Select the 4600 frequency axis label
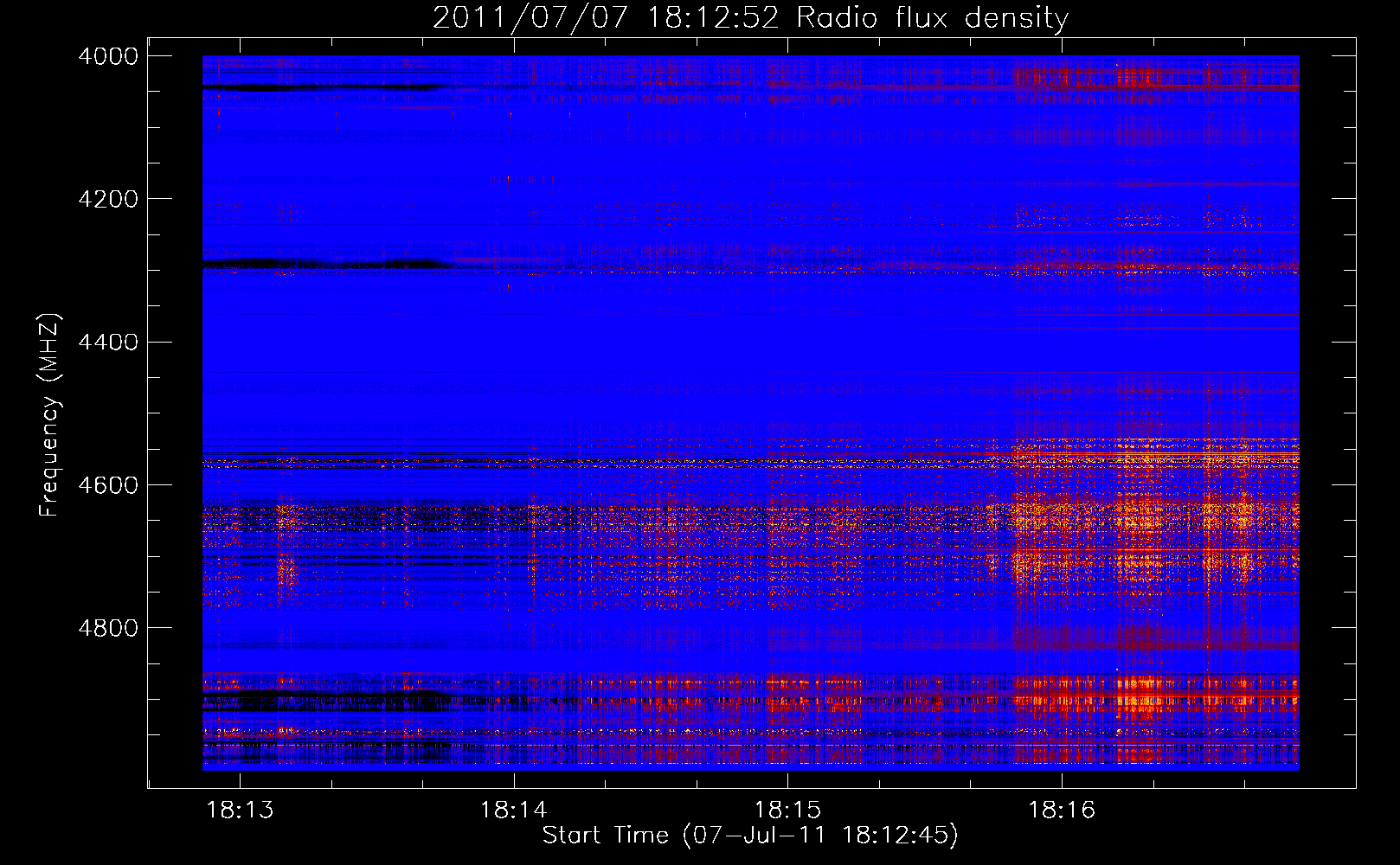The height and width of the screenshot is (865, 1400). pyautogui.click(x=108, y=485)
